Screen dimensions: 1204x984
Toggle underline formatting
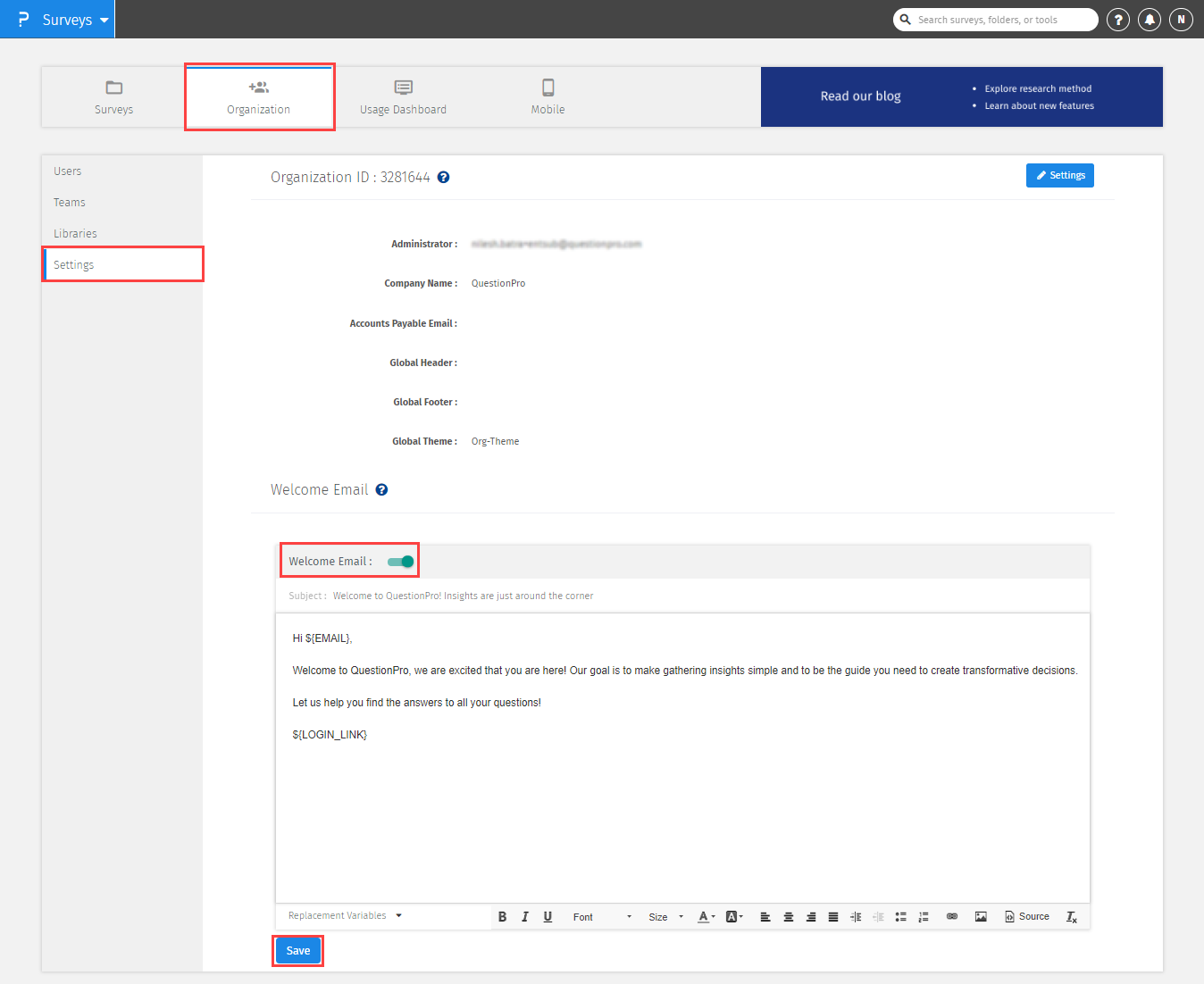tap(548, 916)
